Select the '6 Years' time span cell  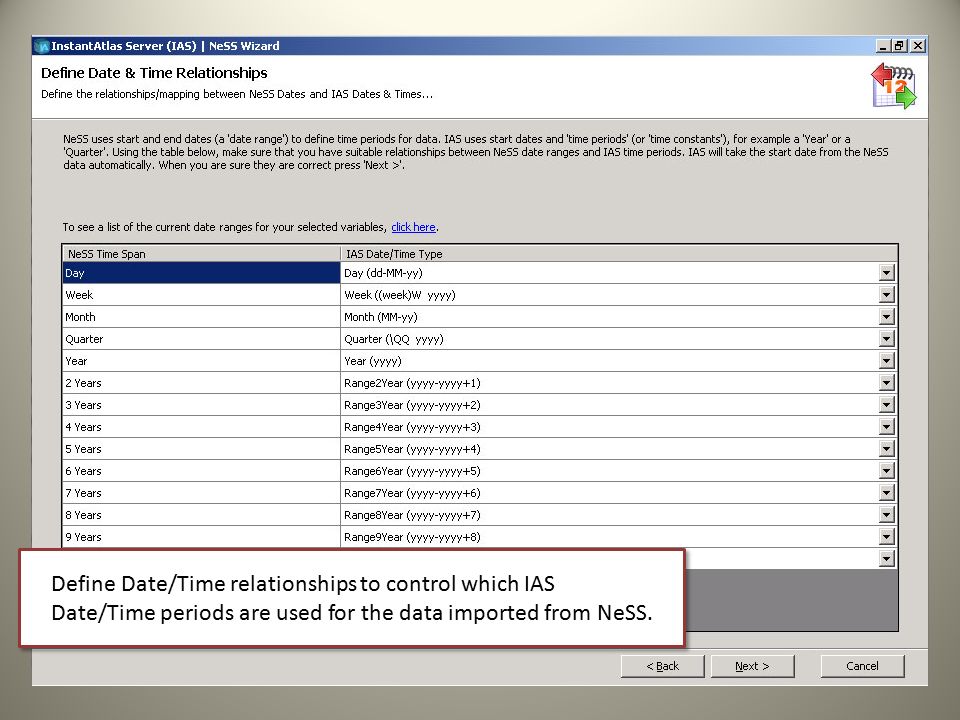click(x=201, y=471)
